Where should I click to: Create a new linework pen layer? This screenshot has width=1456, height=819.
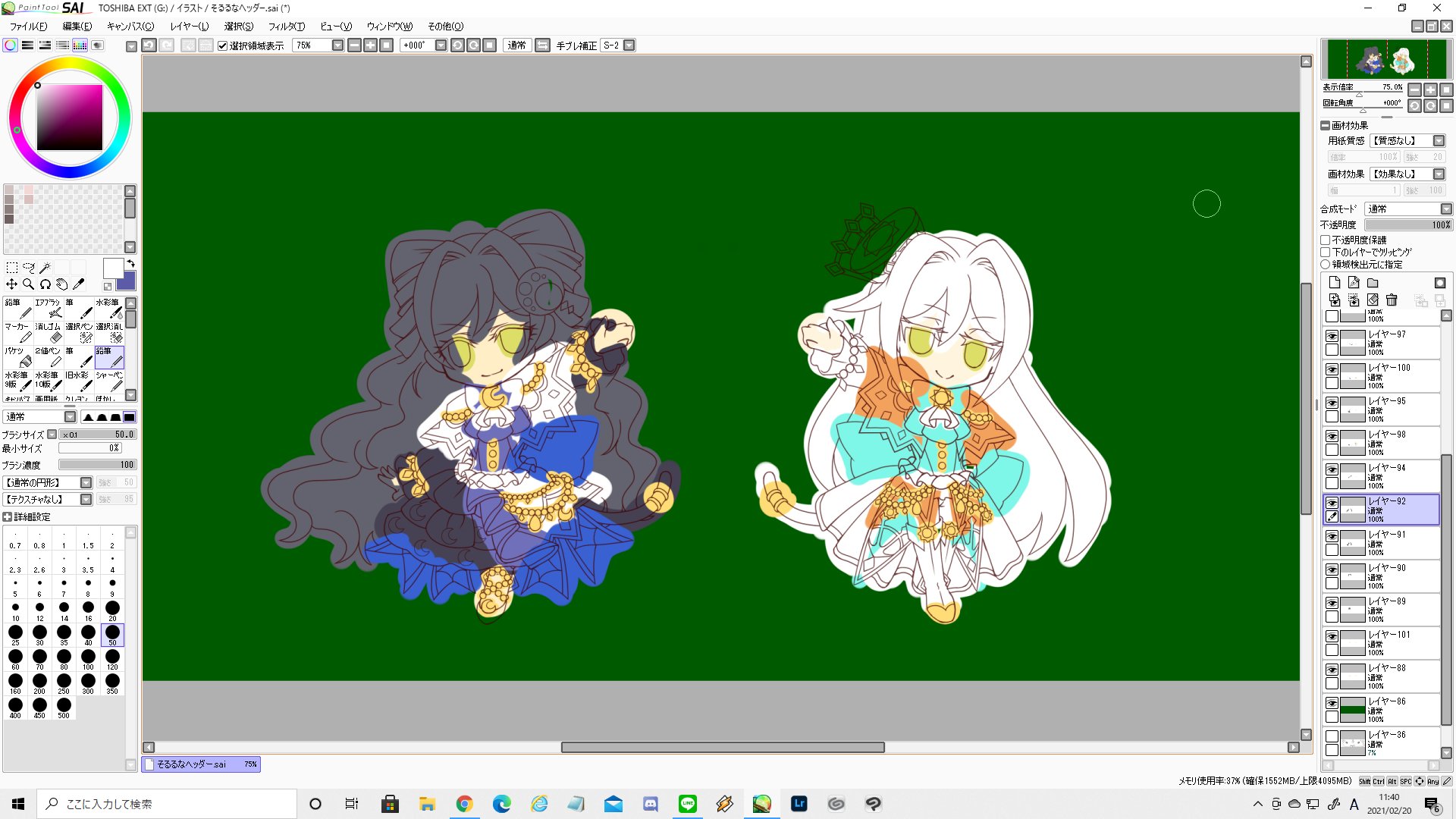(x=1354, y=283)
